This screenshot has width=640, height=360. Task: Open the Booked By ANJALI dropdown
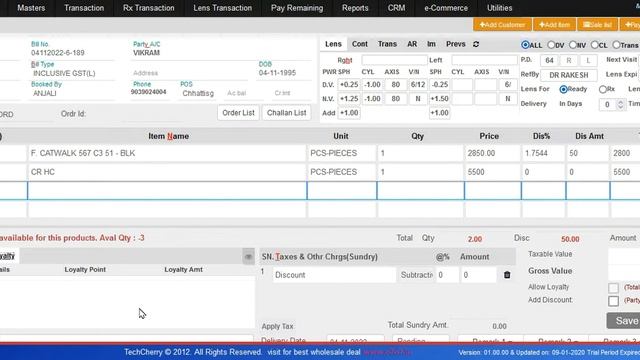(73, 93)
